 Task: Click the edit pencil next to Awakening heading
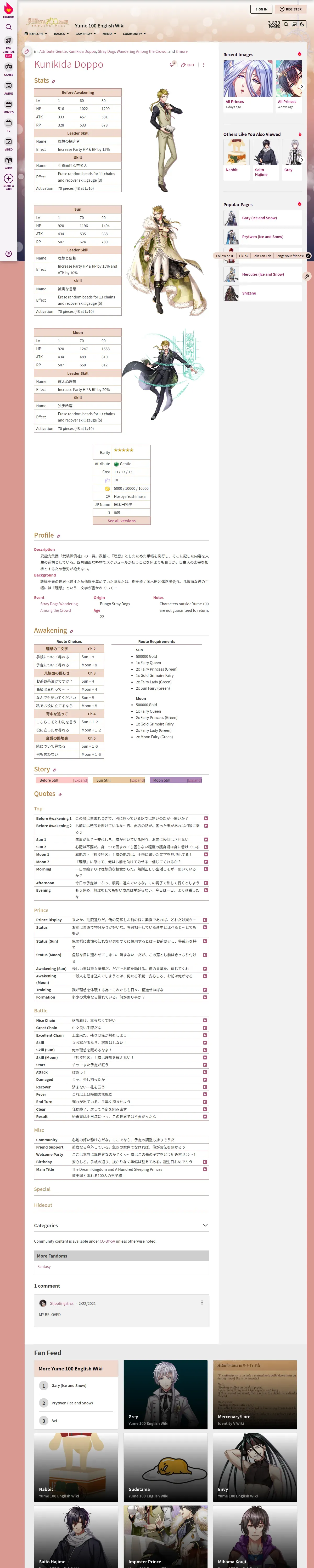click(x=71, y=631)
